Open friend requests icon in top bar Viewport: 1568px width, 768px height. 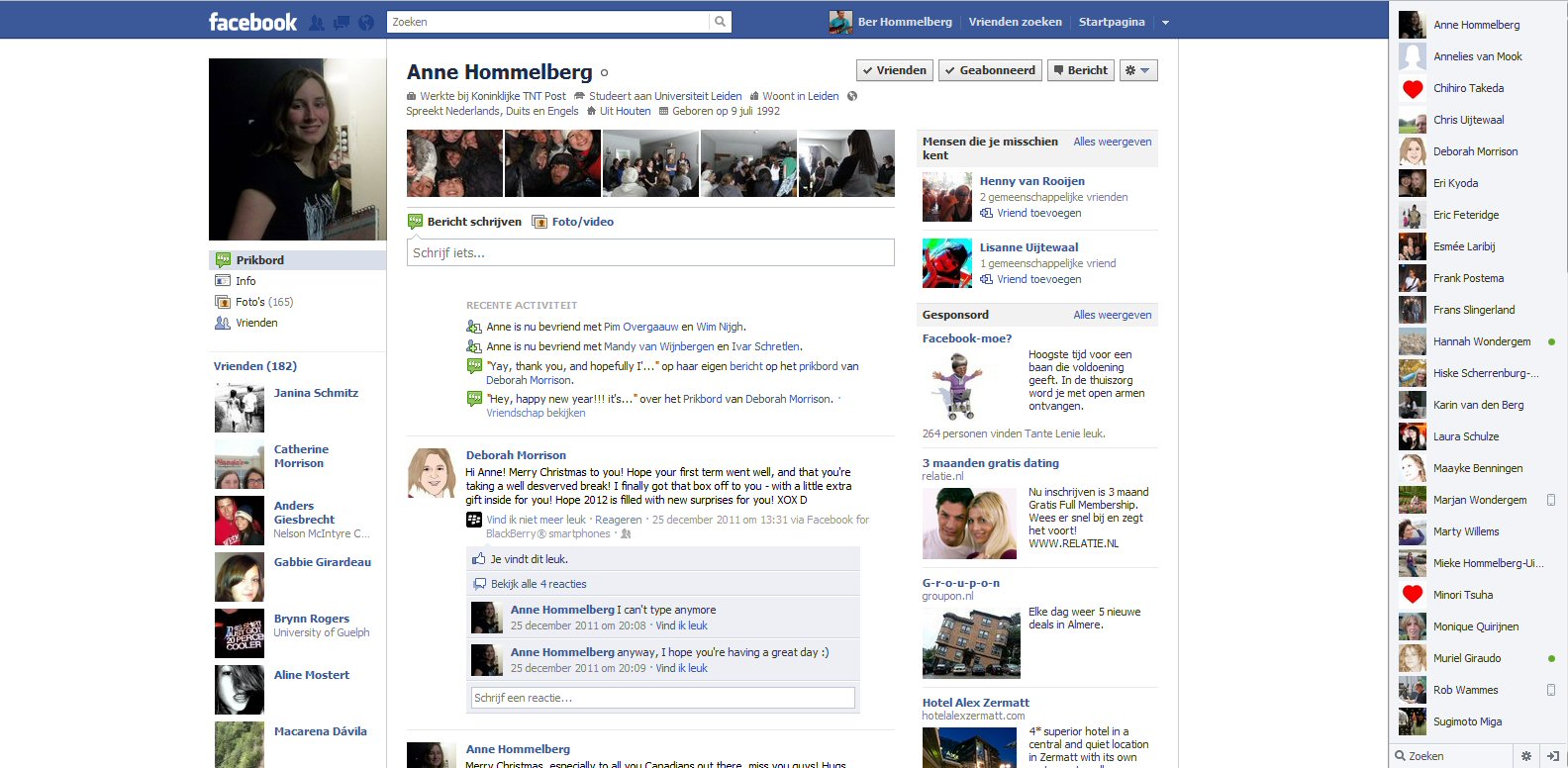pos(317,22)
